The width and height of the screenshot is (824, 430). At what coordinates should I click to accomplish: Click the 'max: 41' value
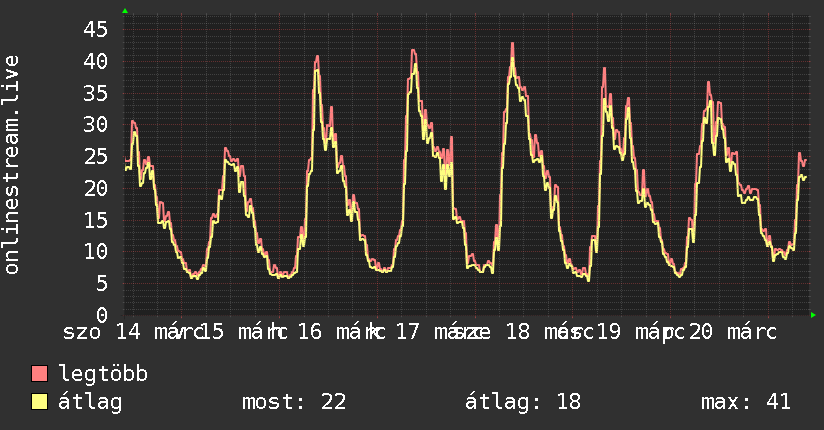[x=746, y=402]
